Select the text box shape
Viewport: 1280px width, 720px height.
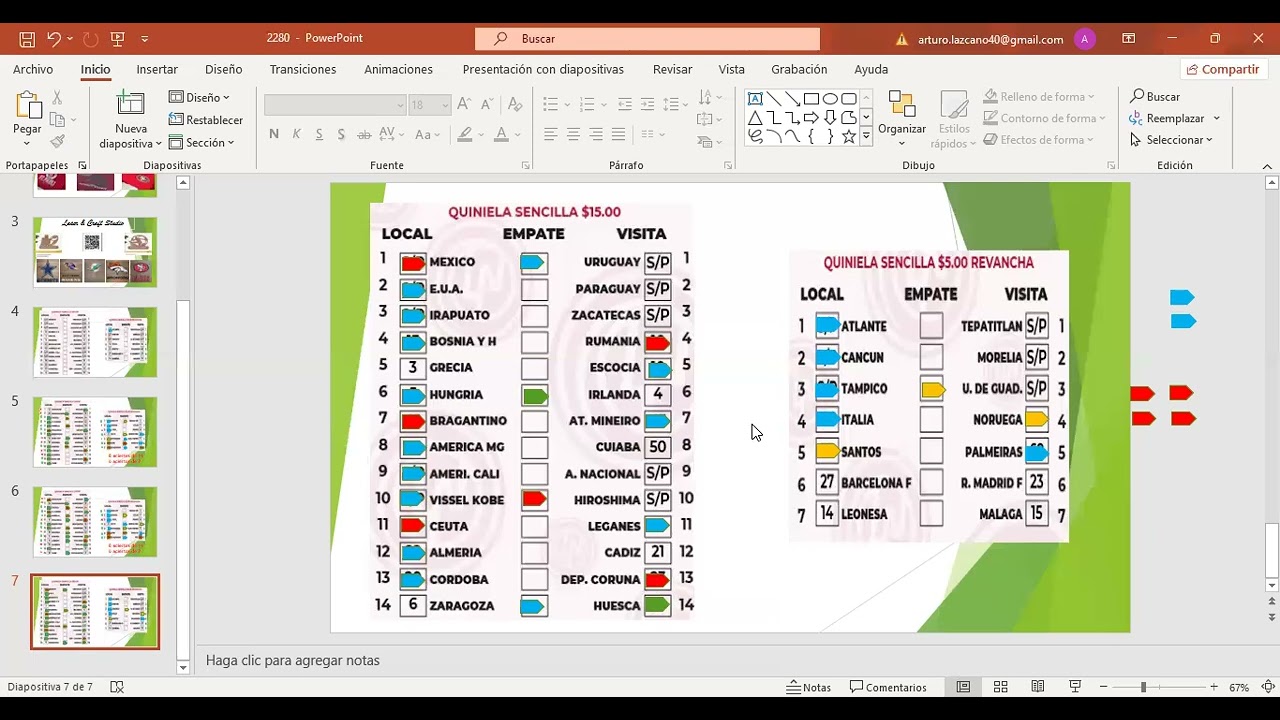click(755, 98)
